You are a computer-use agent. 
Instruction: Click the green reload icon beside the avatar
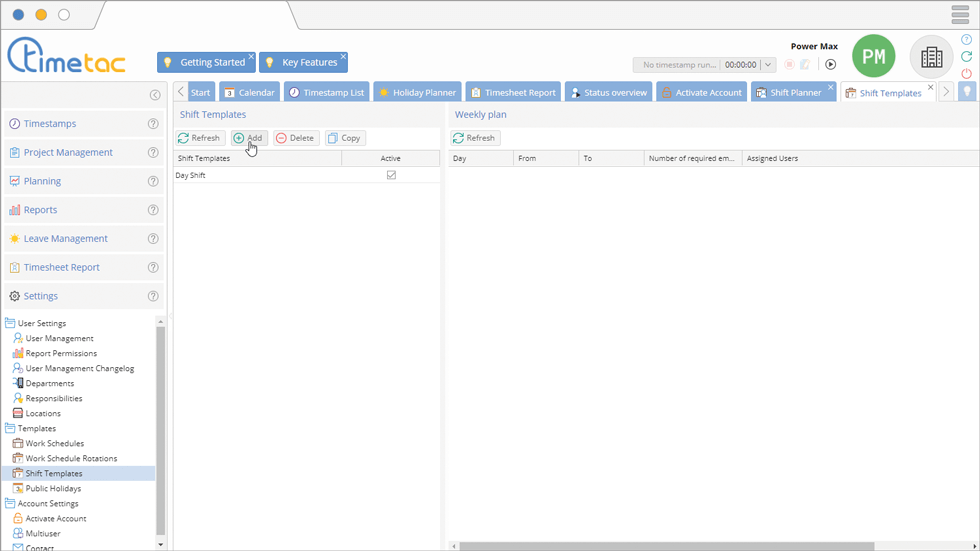pyautogui.click(x=966, y=56)
